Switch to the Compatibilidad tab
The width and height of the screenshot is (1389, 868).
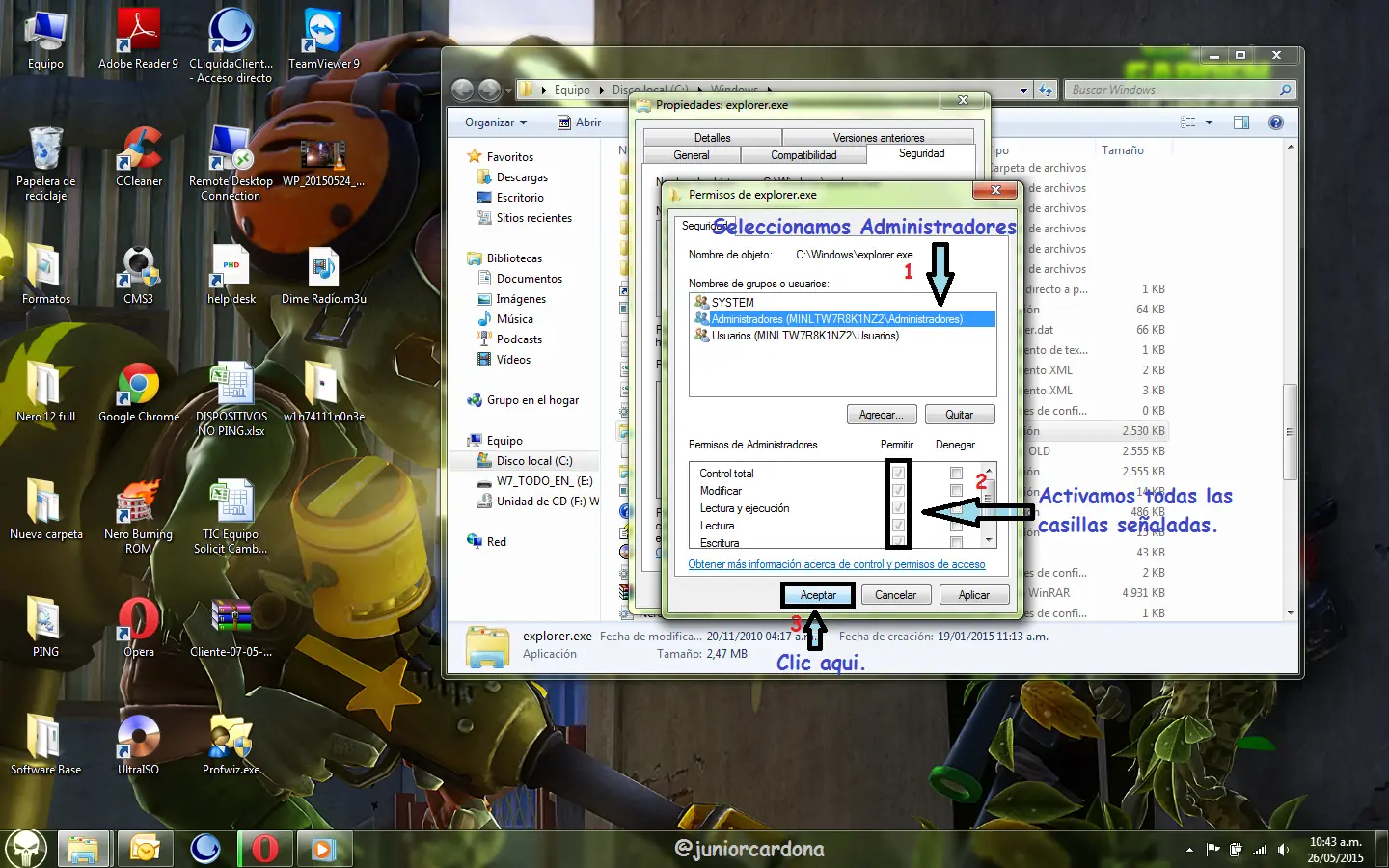tap(803, 155)
